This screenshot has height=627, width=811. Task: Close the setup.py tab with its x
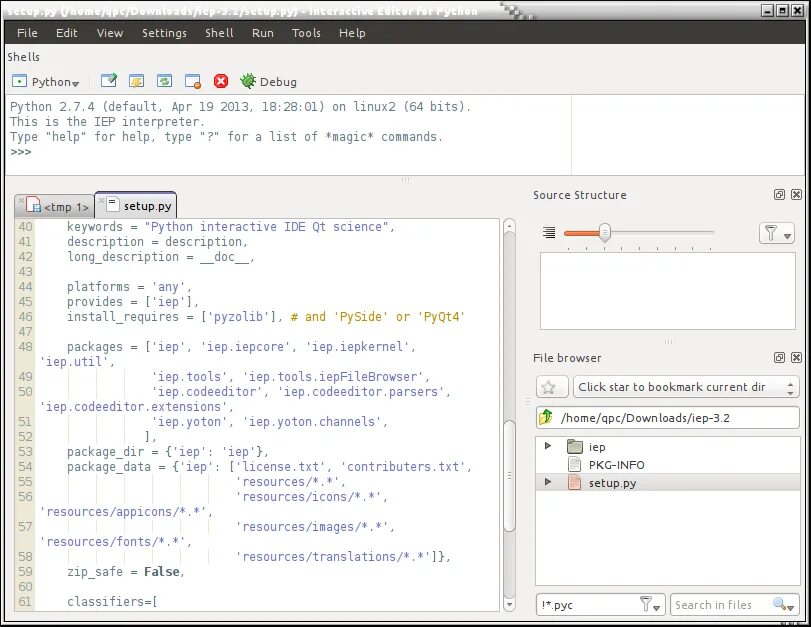coord(101,200)
